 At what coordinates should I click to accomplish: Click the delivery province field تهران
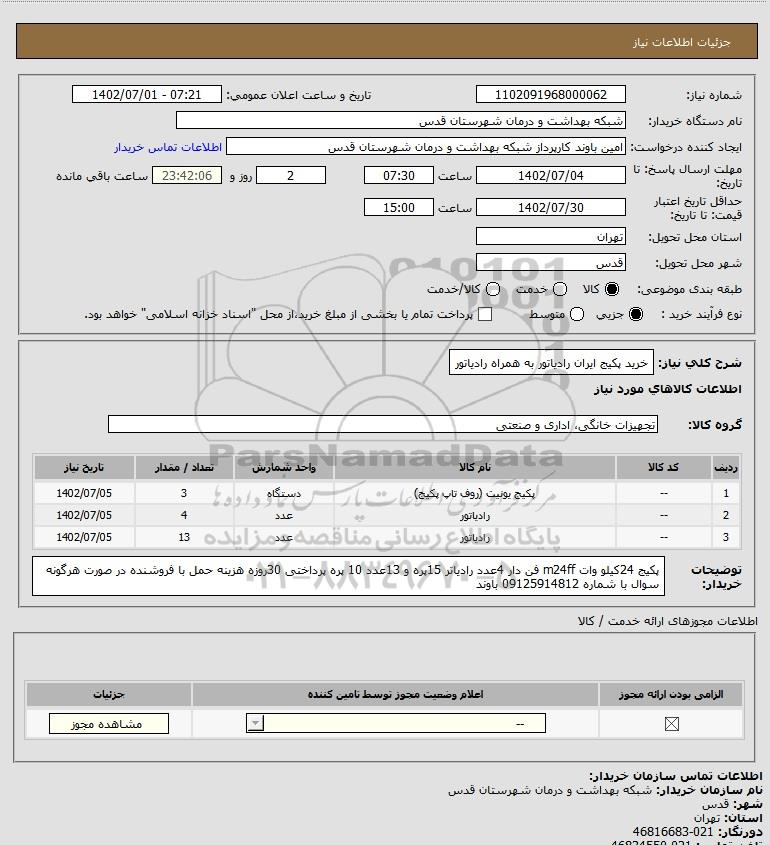point(551,237)
